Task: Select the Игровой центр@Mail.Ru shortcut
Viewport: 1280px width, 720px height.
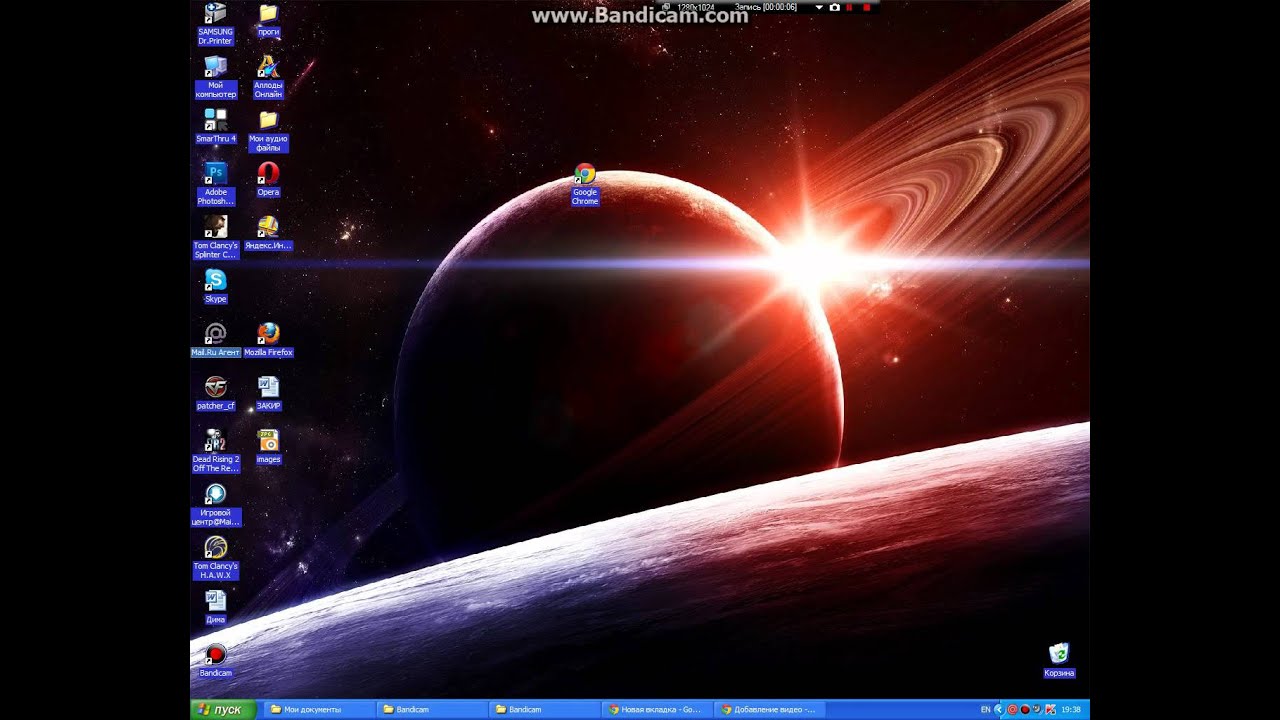Action: click(215, 505)
